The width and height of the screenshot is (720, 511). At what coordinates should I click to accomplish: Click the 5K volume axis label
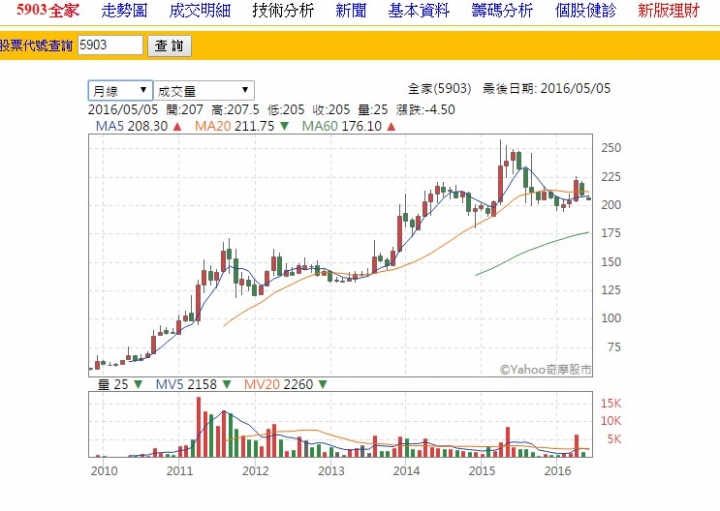click(614, 439)
